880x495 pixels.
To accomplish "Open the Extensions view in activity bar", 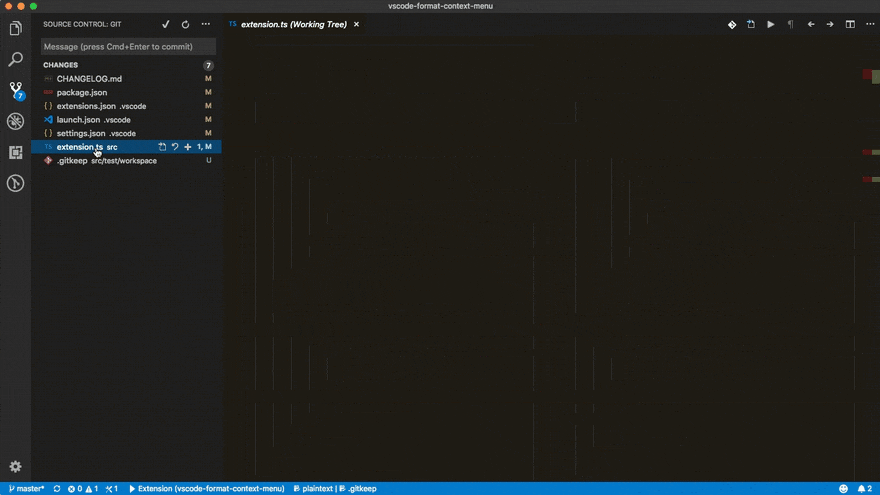I will [x=16, y=152].
